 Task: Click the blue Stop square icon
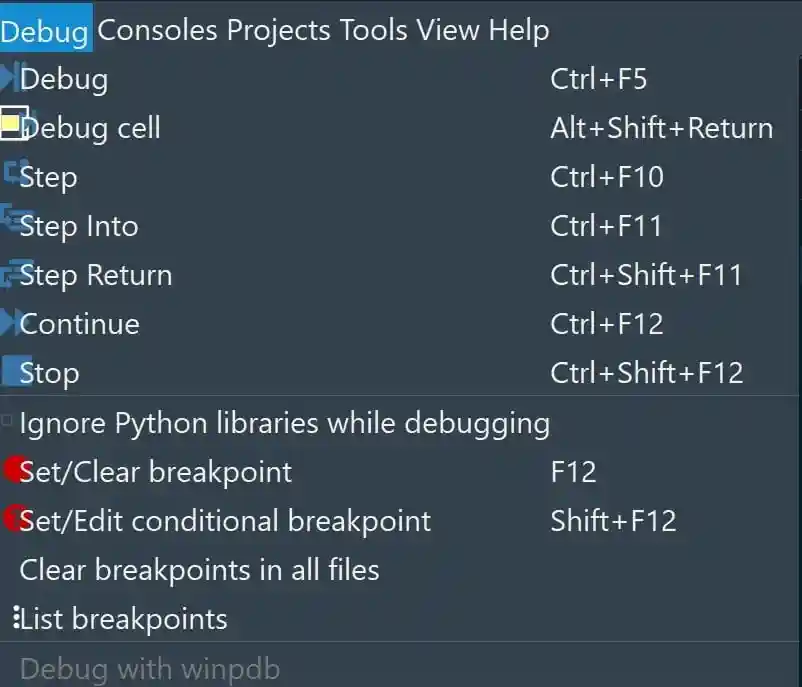coord(13,372)
